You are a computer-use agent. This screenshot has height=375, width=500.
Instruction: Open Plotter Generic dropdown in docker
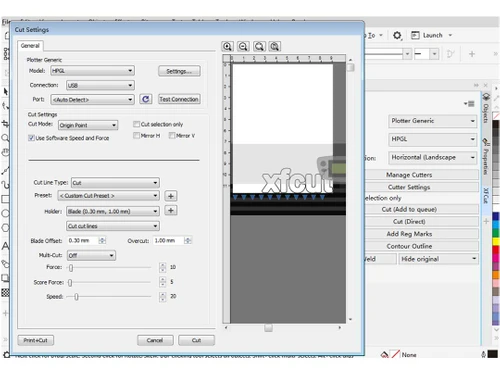point(433,121)
